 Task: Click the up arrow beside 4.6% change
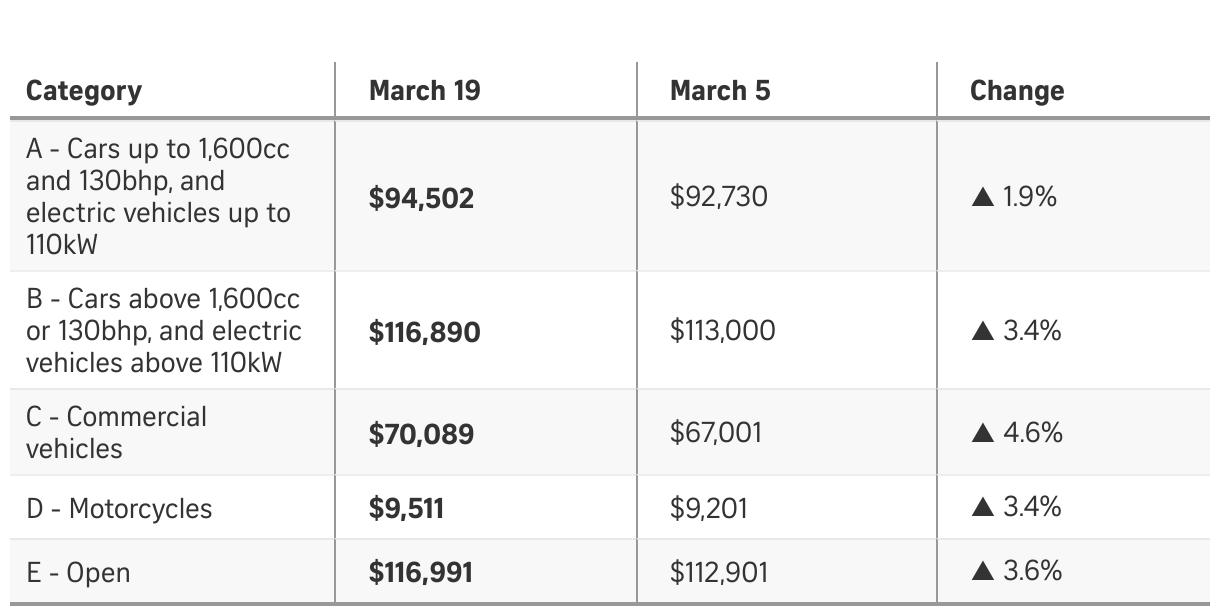(x=982, y=434)
